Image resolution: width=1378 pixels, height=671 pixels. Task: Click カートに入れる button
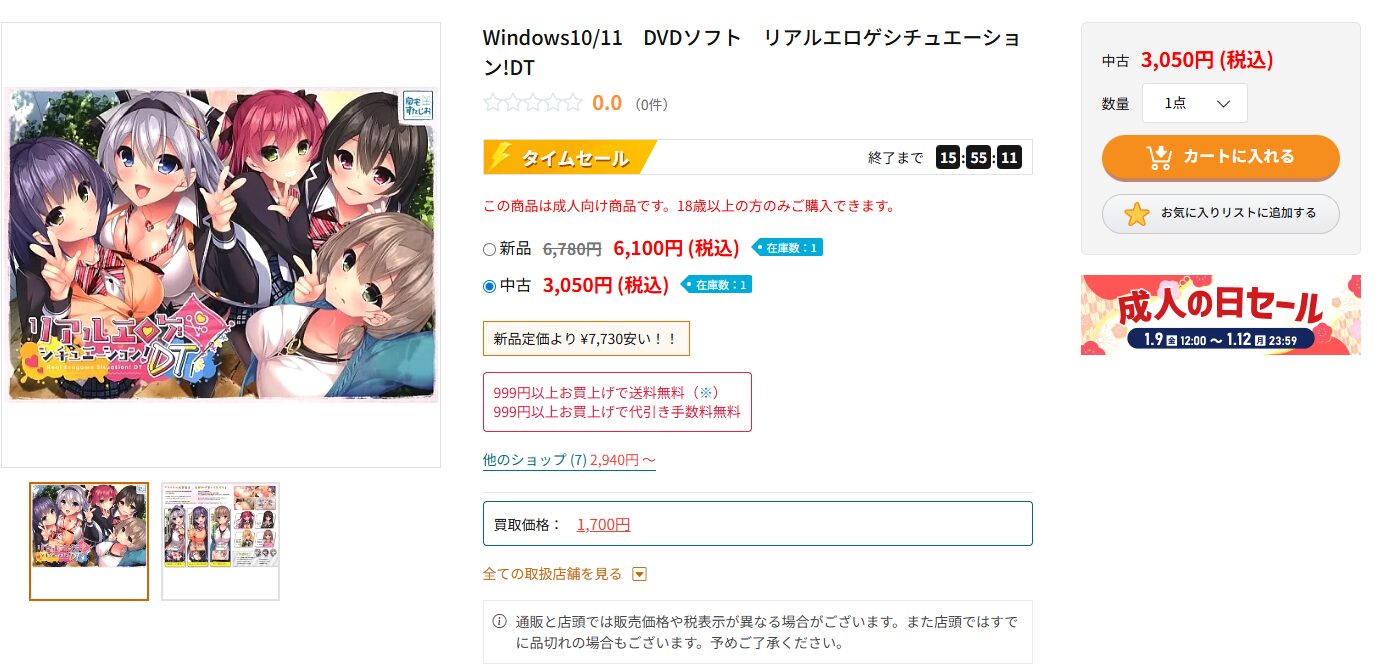[x=1221, y=157]
